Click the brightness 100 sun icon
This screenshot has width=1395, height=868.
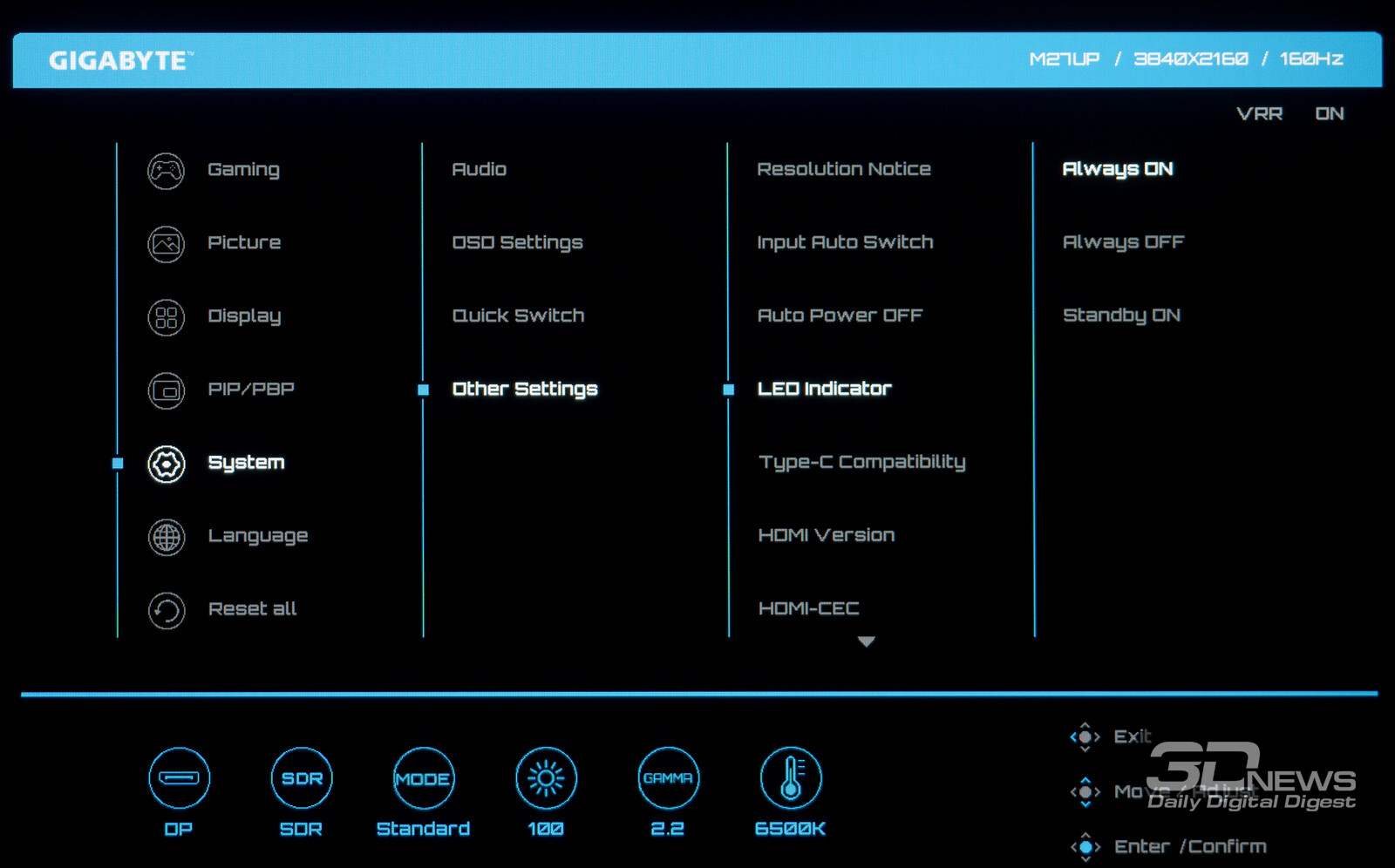[x=546, y=778]
